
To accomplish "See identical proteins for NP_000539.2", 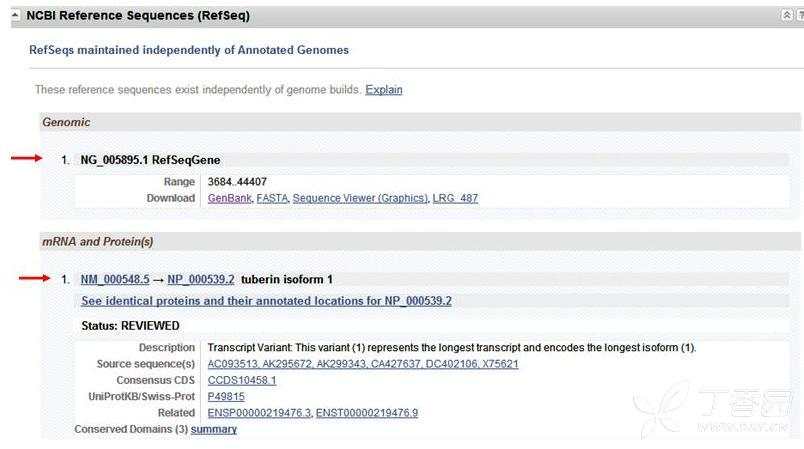I will (x=267, y=301).
